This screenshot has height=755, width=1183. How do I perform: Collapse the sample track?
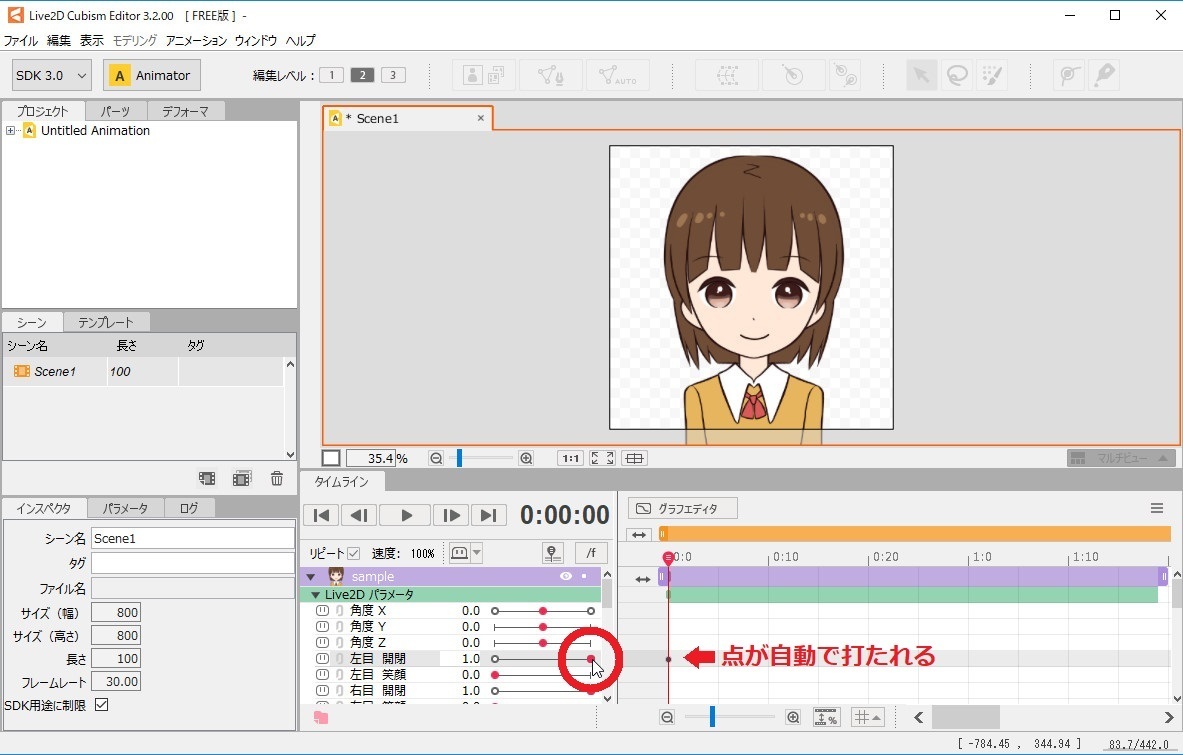311,577
